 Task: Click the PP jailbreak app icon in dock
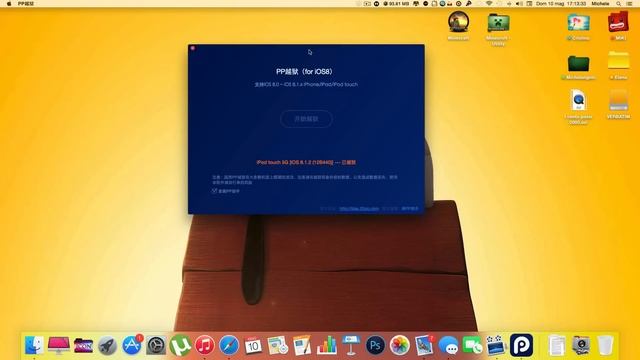(x=521, y=345)
